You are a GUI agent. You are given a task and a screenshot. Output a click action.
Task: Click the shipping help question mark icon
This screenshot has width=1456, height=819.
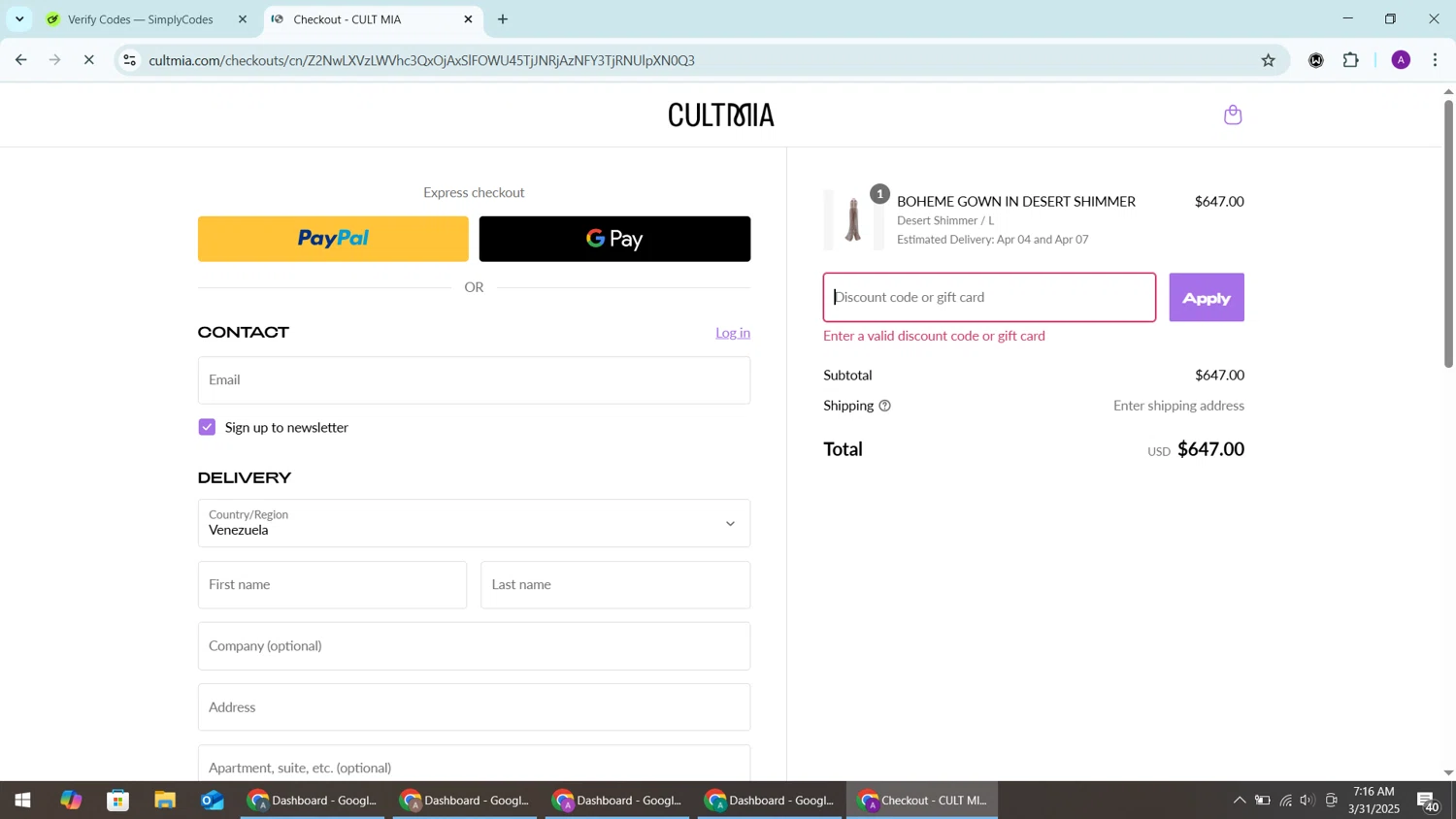[884, 406]
